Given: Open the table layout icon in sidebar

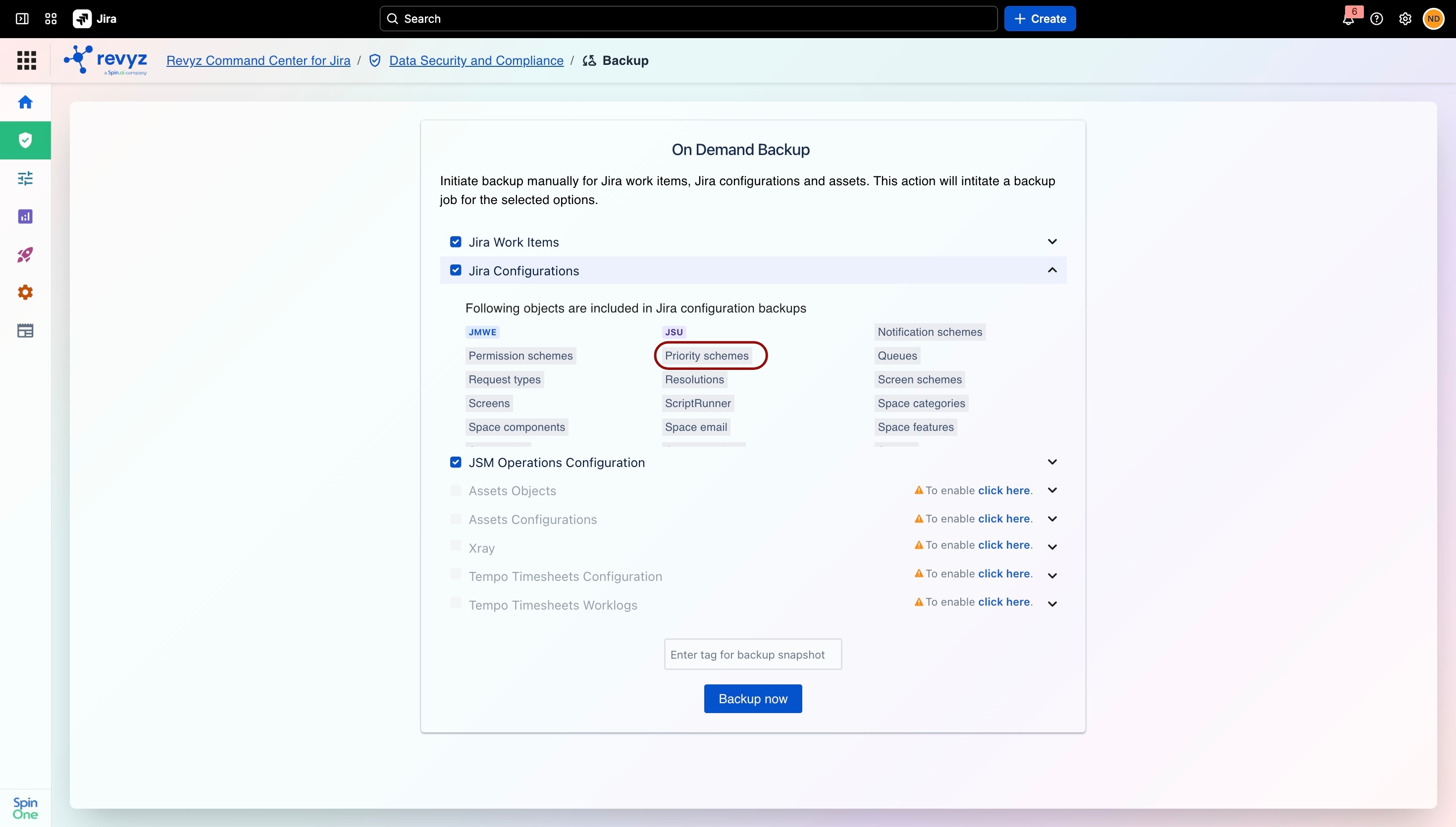Looking at the screenshot, I should [25, 331].
